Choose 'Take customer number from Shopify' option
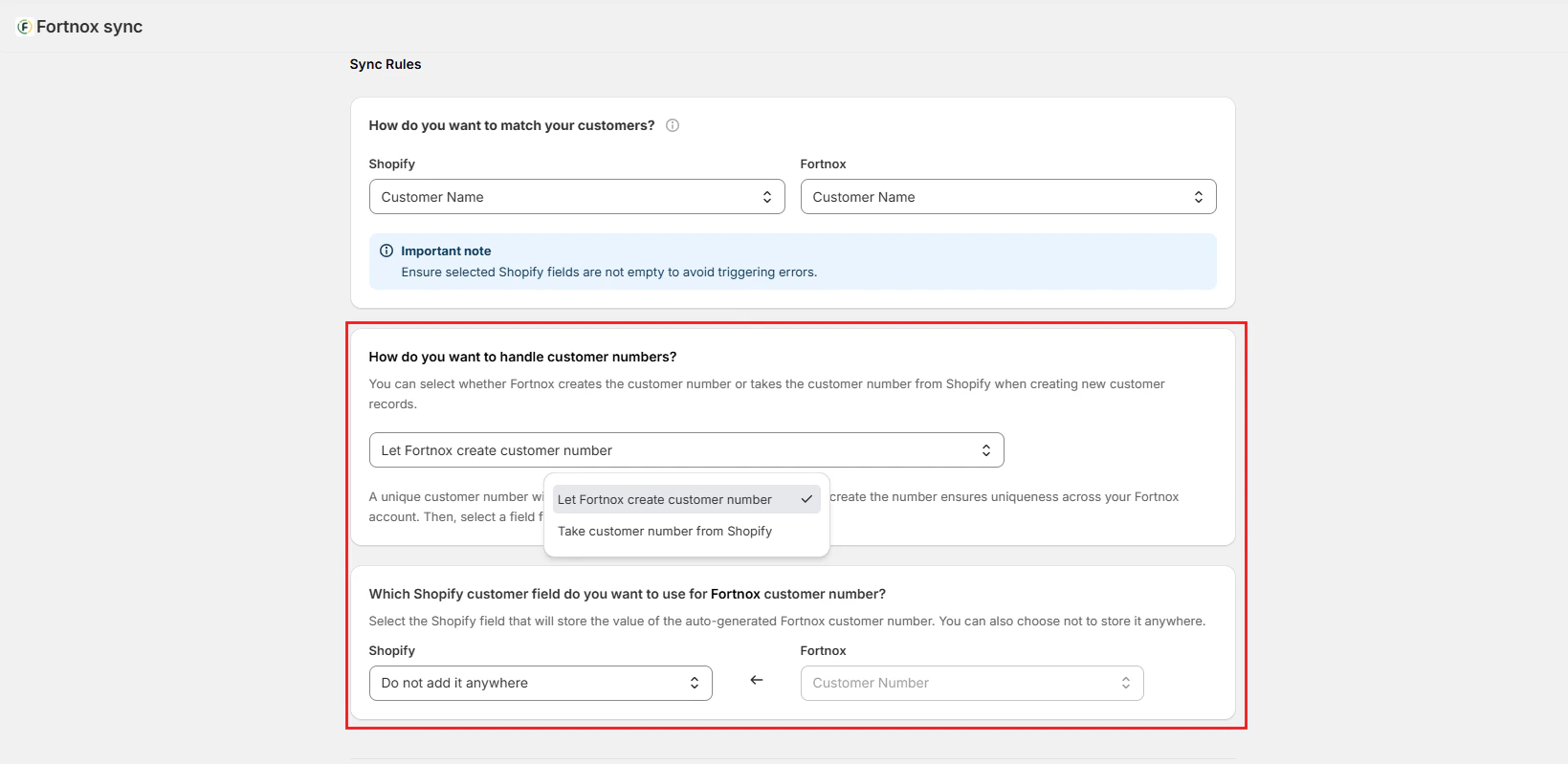Image resolution: width=1568 pixels, height=764 pixels. click(x=686, y=531)
